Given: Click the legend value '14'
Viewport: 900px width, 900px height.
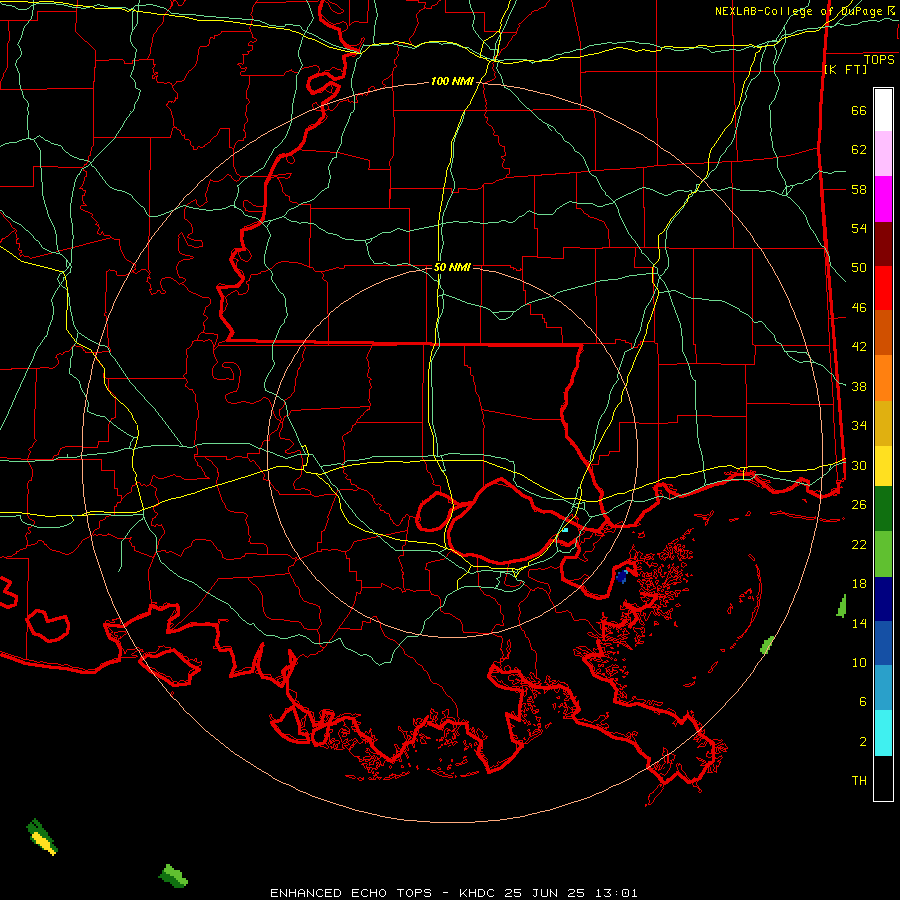Looking at the screenshot, I should [x=859, y=623].
